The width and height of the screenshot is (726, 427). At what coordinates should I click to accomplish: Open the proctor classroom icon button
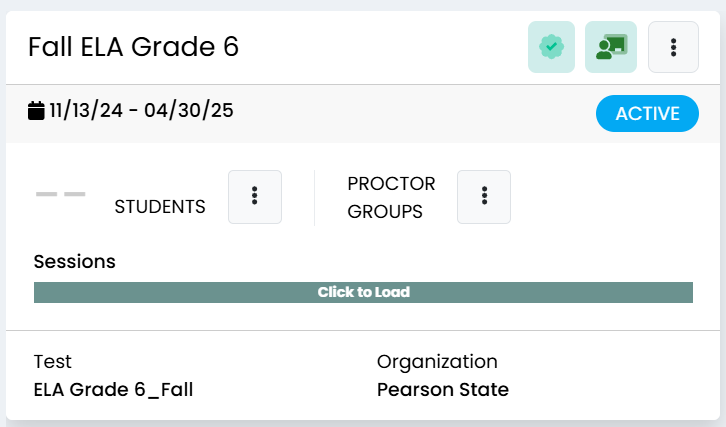click(611, 47)
